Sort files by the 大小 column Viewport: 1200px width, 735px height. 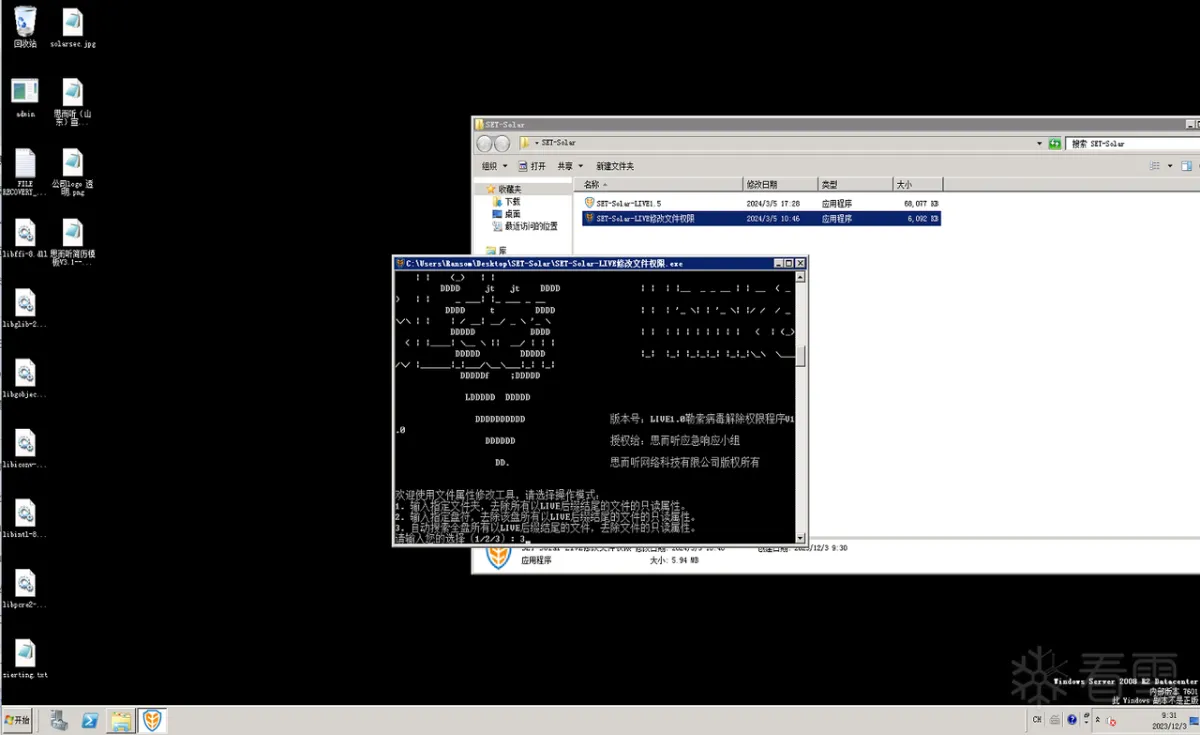pos(917,185)
